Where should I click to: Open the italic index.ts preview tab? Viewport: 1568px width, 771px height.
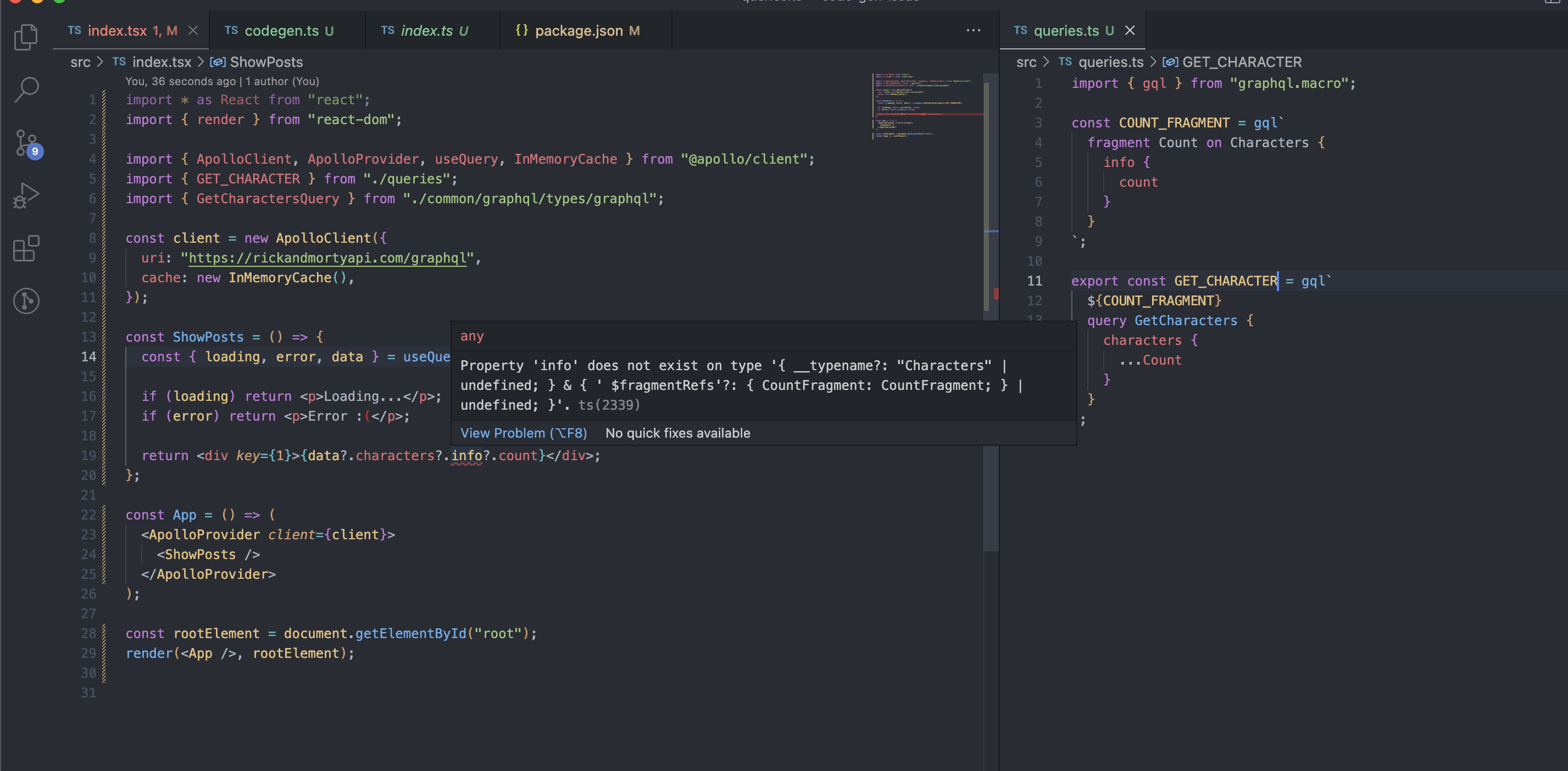(426, 30)
